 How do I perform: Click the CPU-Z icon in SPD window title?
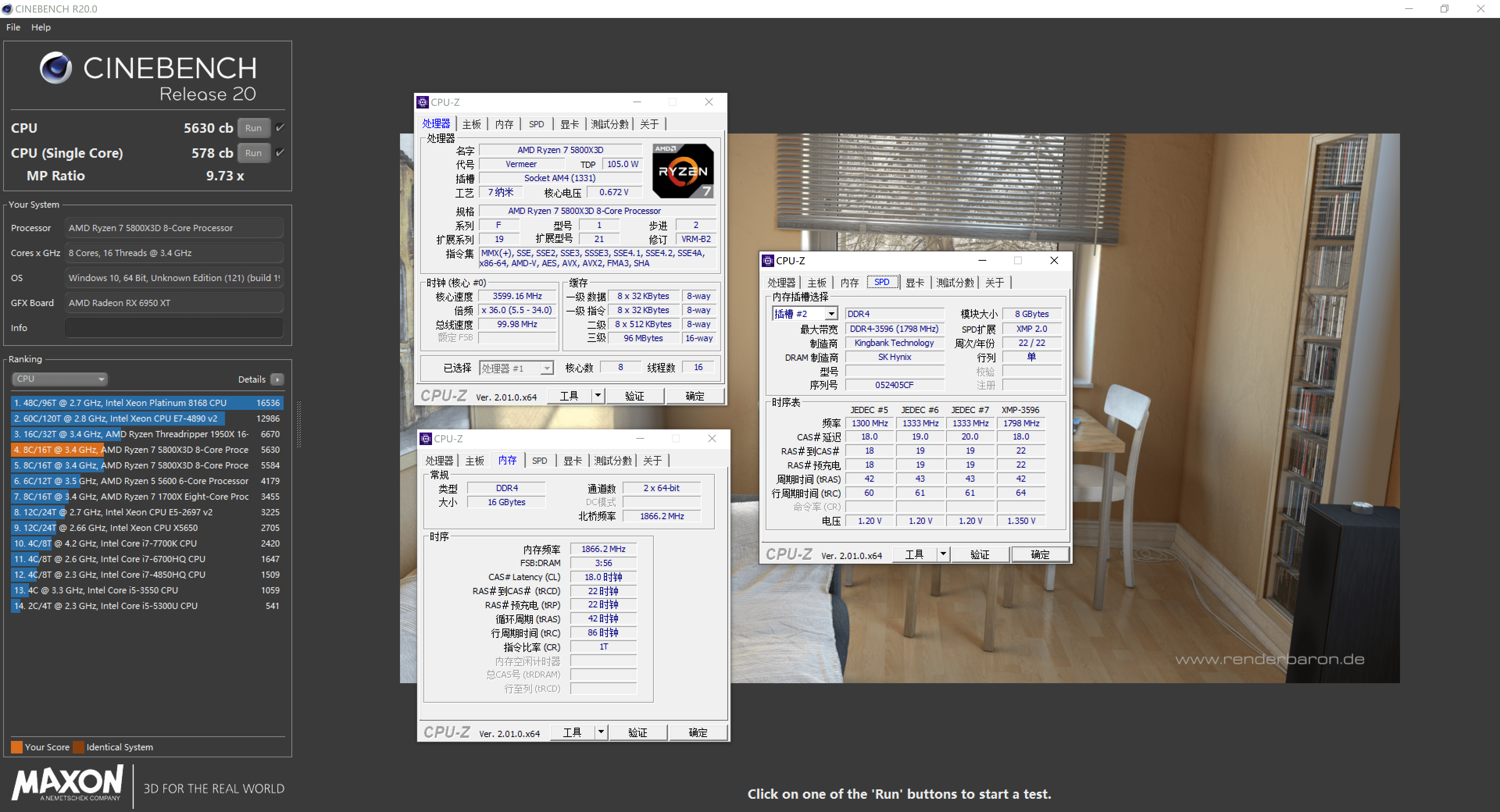[768, 261]
